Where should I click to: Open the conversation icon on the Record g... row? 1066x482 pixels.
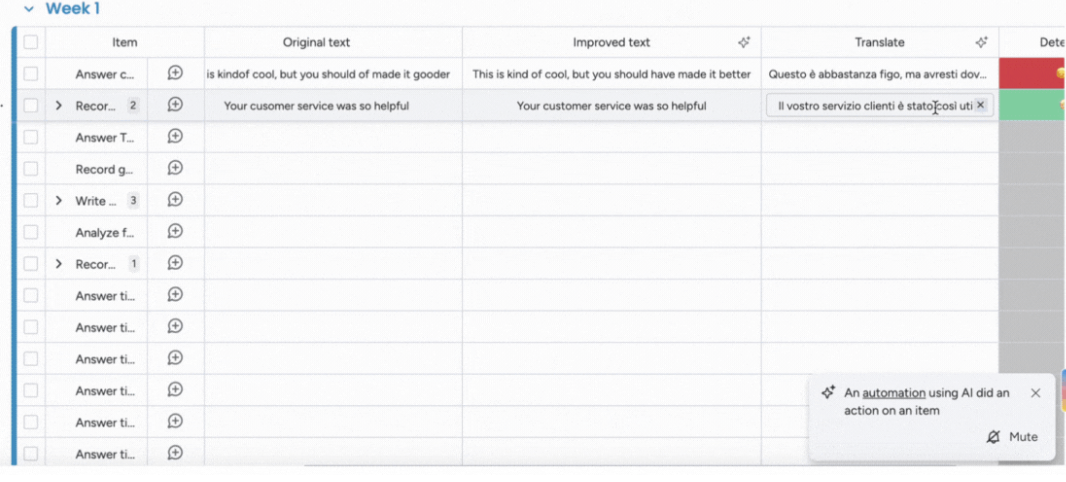point(175,168)
